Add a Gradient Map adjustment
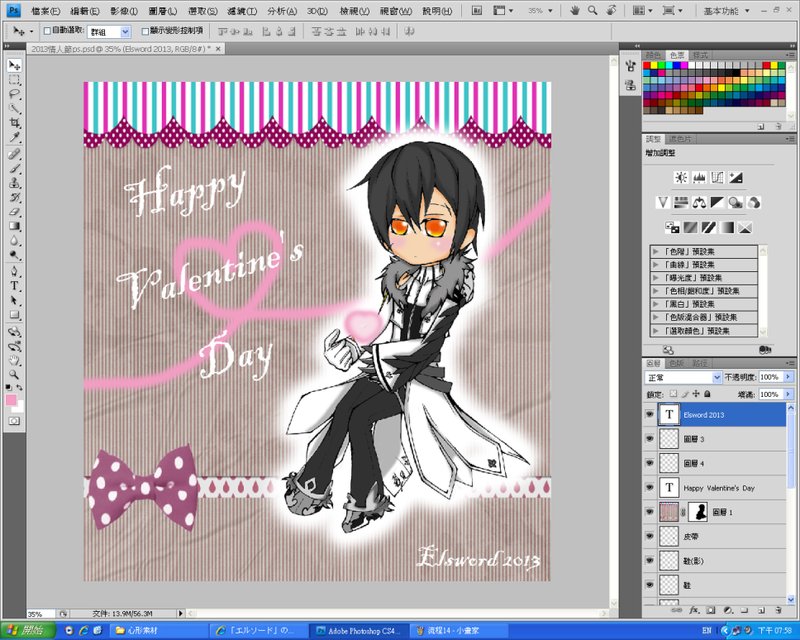 (x=727, y=228)
